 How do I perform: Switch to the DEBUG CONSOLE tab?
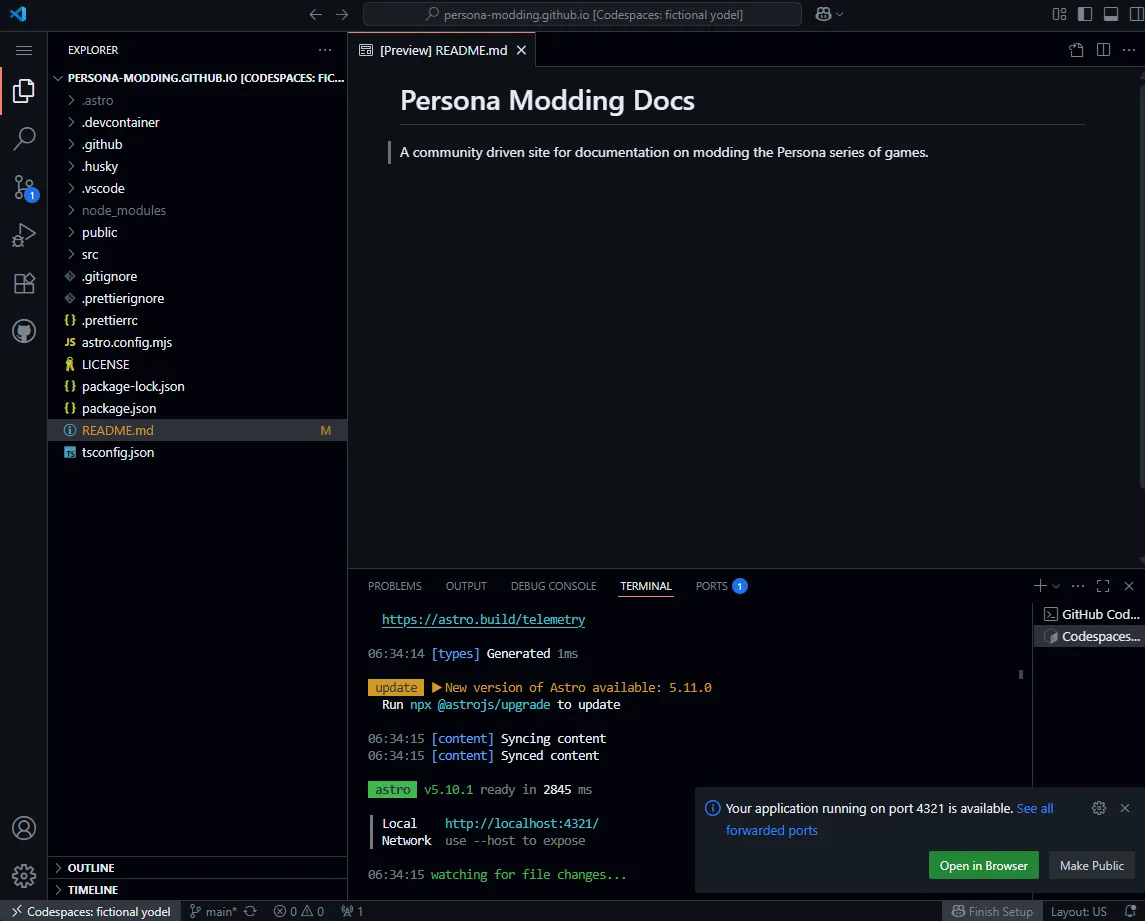tap(554, 586)
